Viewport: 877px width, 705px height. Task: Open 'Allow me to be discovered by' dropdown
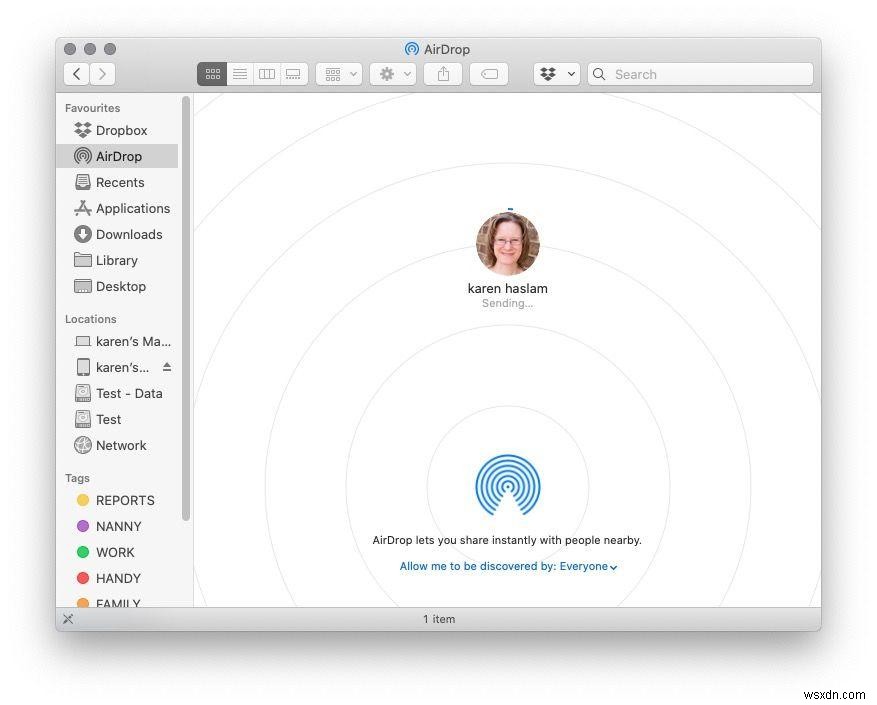508,566
